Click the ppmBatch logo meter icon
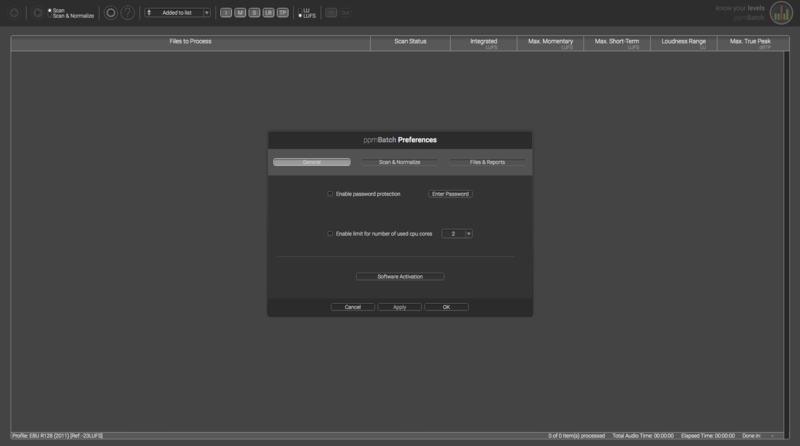The height and width of the screenshot is (446, 800). pyautogui.click(x=781, y=13)
